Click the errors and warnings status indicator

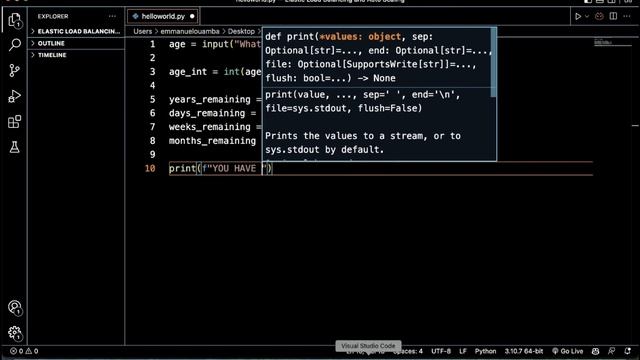[24, 351]
